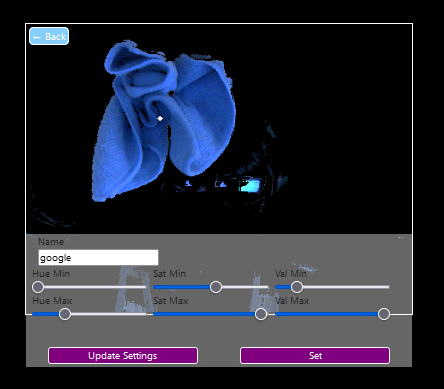Click the Val Min label
This screenshot has height=389, width=444.
[x=291, y=274]
